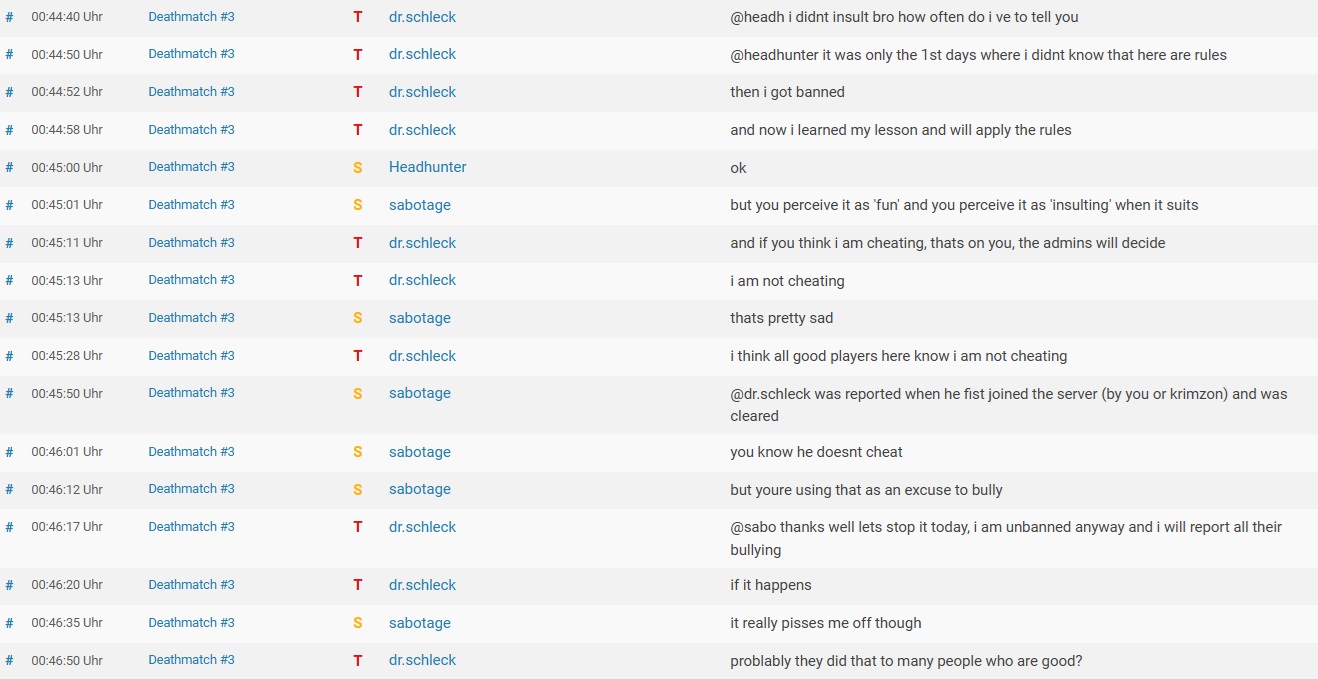Click the # icon at 00:45:50

(9, 393)
